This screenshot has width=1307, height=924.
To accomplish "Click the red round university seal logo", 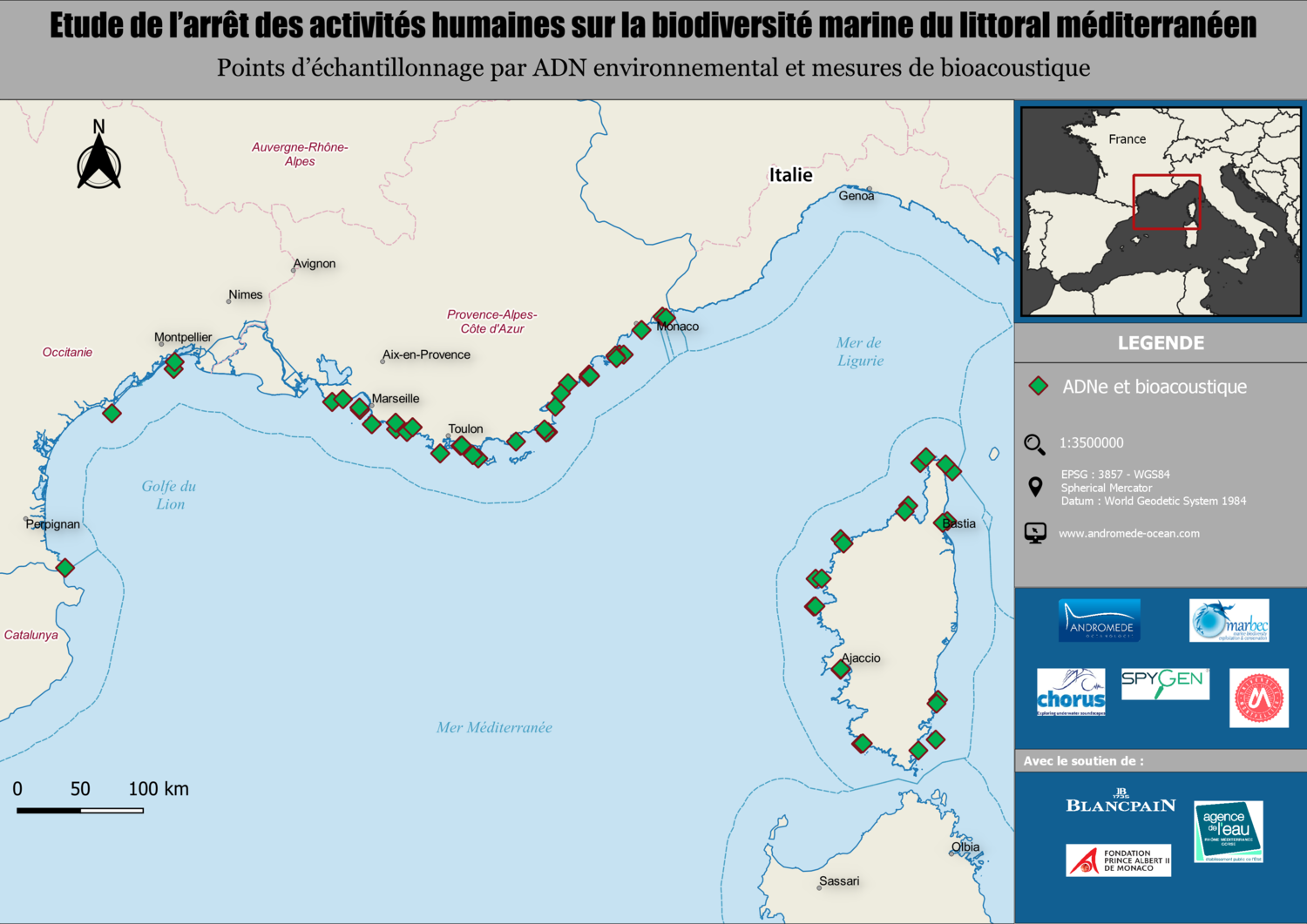I will pos(1259,698).
